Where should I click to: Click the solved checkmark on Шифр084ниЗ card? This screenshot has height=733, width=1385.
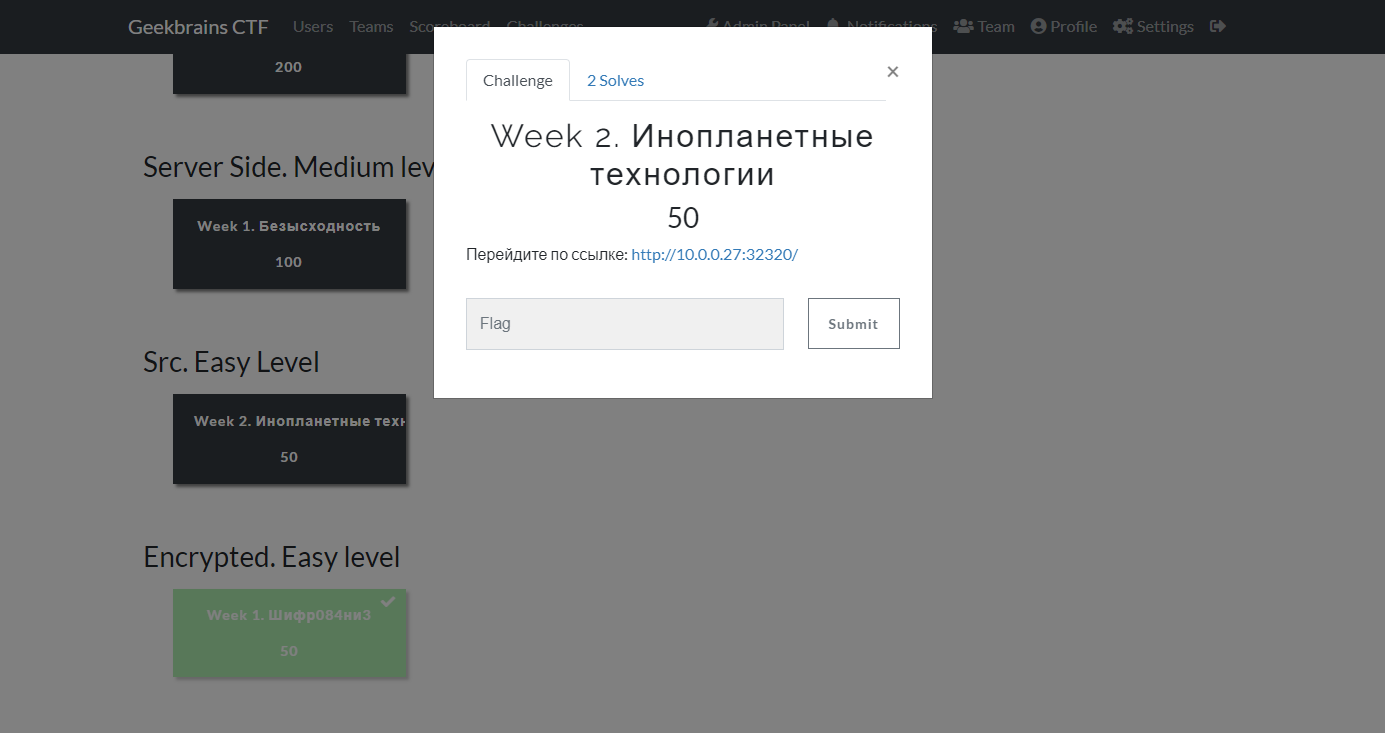click(388, 602)
